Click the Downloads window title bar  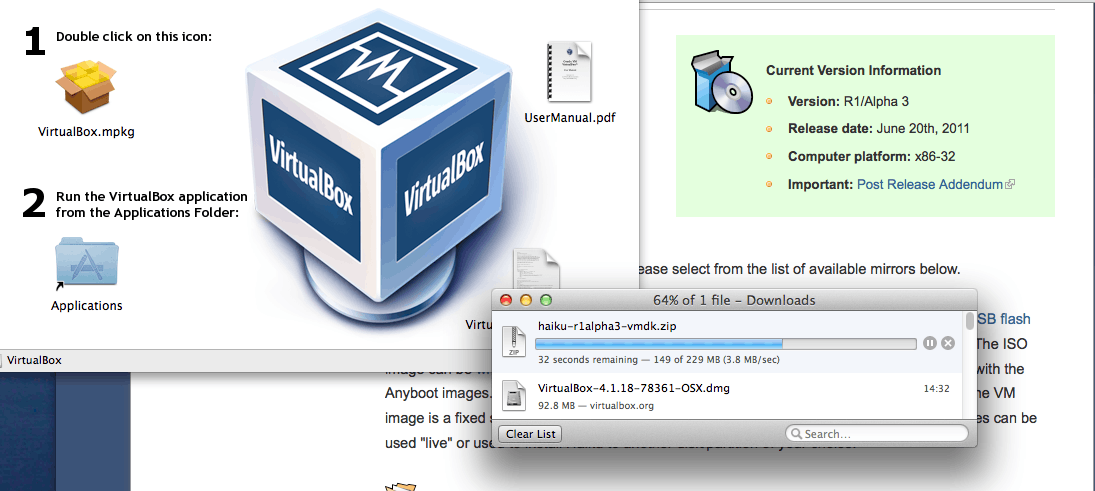(x=740, y=300)
